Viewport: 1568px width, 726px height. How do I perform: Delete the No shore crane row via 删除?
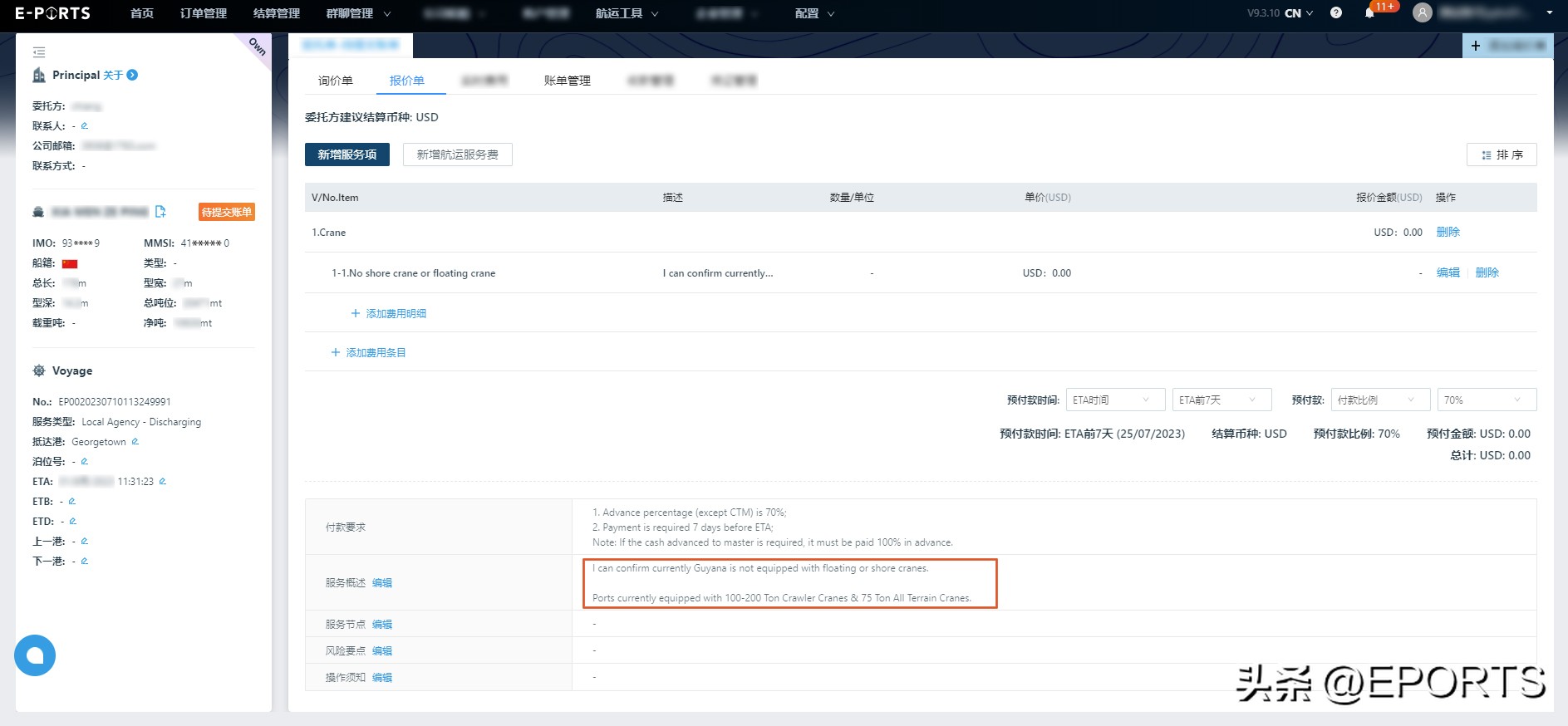(1487, 273)
